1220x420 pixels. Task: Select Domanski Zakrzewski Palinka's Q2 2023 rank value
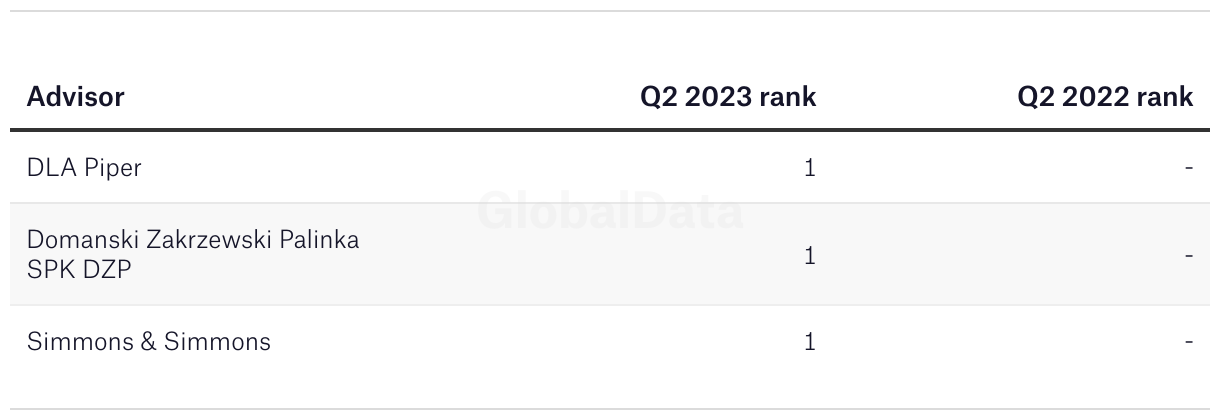pos(810,256)
